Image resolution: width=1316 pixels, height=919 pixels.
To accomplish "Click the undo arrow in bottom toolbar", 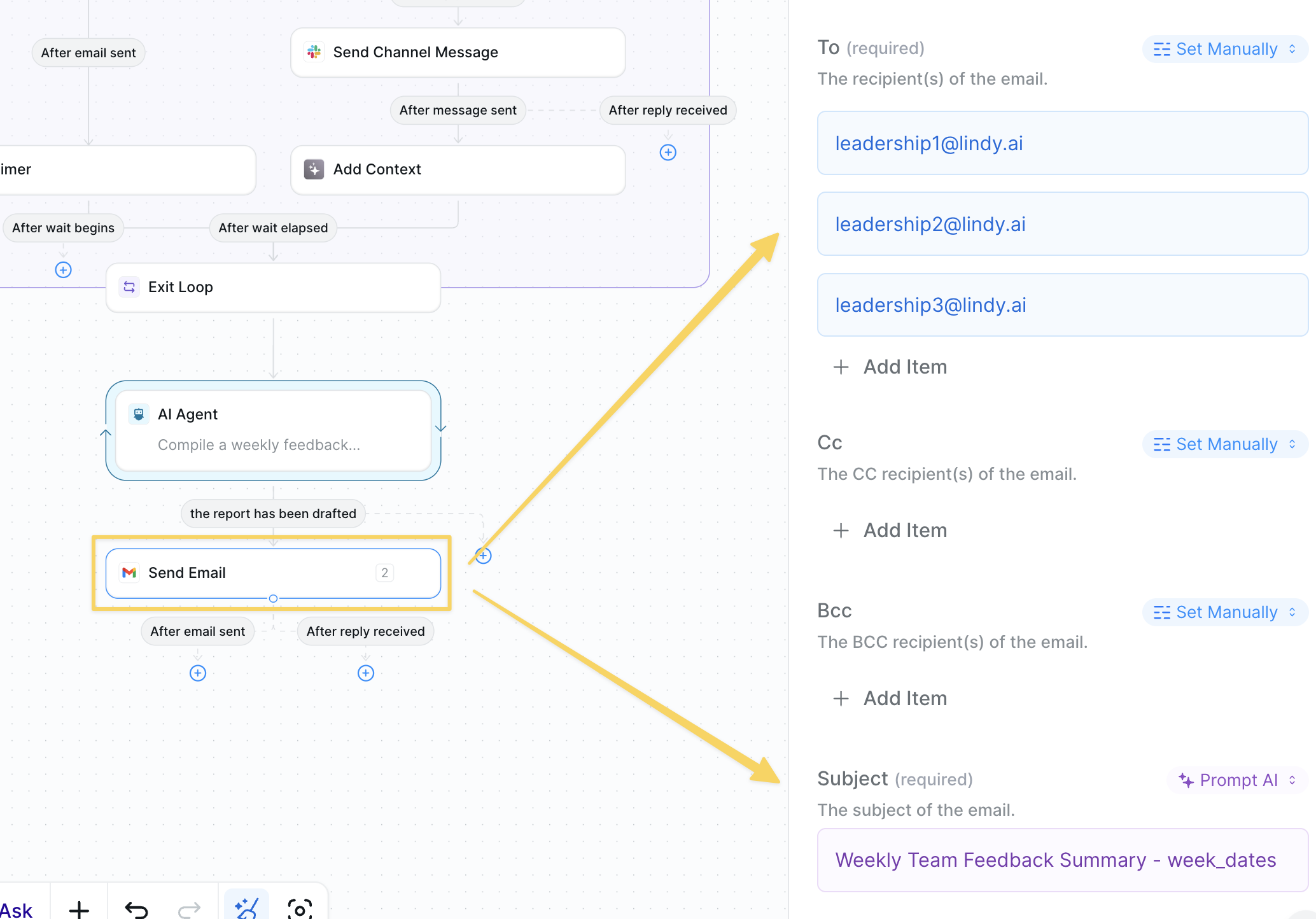I will [x=136, y=909].
